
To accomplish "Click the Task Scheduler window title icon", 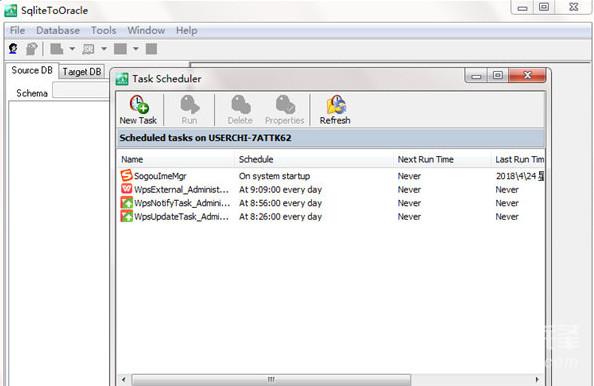I will click(x=122, y=79).
